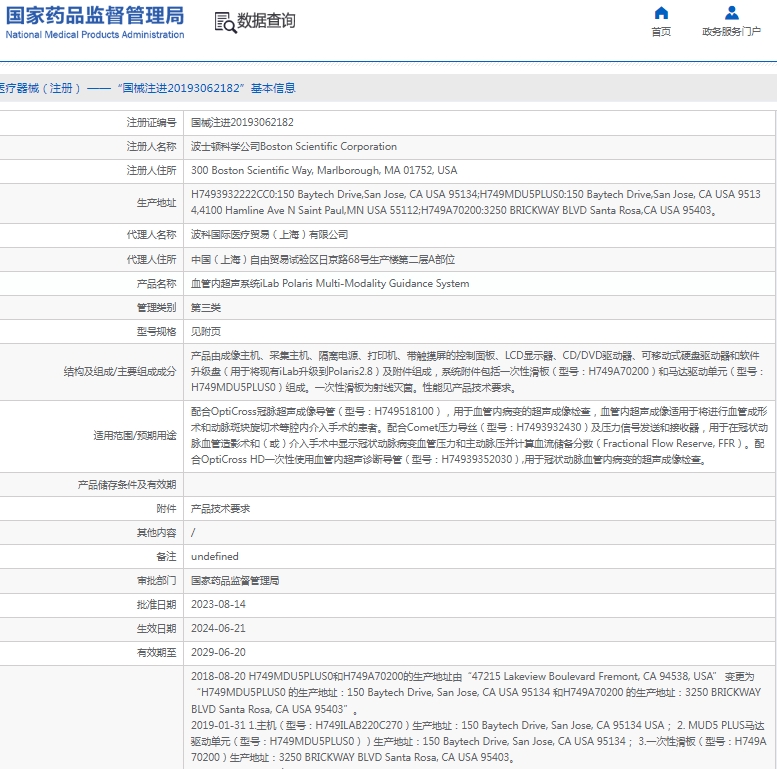Click the 代理人住所 label
Viewport: 777px width, 769px height.
pyautogui.click(x=151, y=260)
